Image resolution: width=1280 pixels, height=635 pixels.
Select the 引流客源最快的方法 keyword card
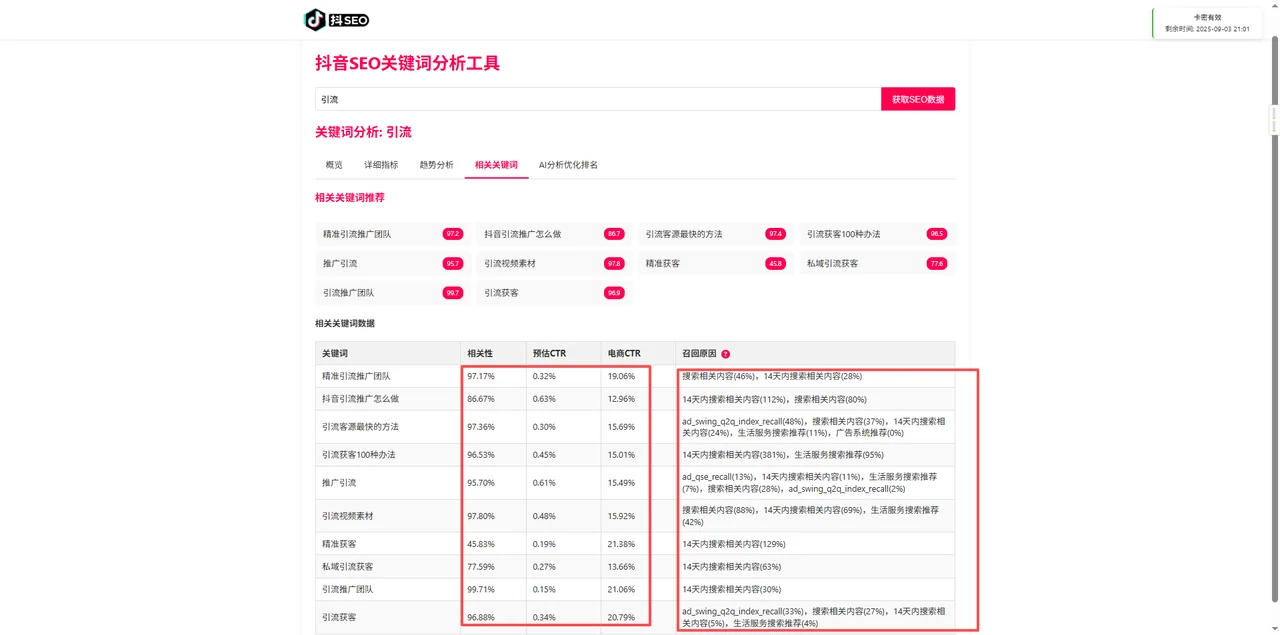tap(716, 234)
